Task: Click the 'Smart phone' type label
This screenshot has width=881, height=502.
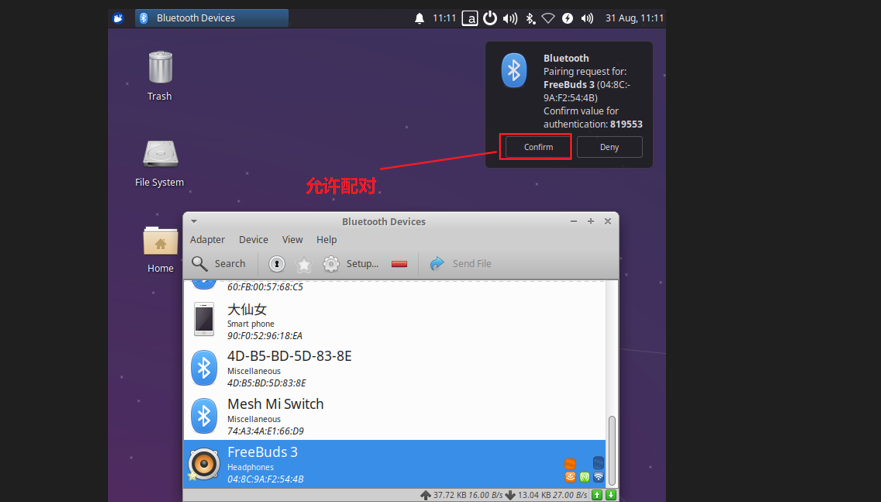Action: click(251, 324)
